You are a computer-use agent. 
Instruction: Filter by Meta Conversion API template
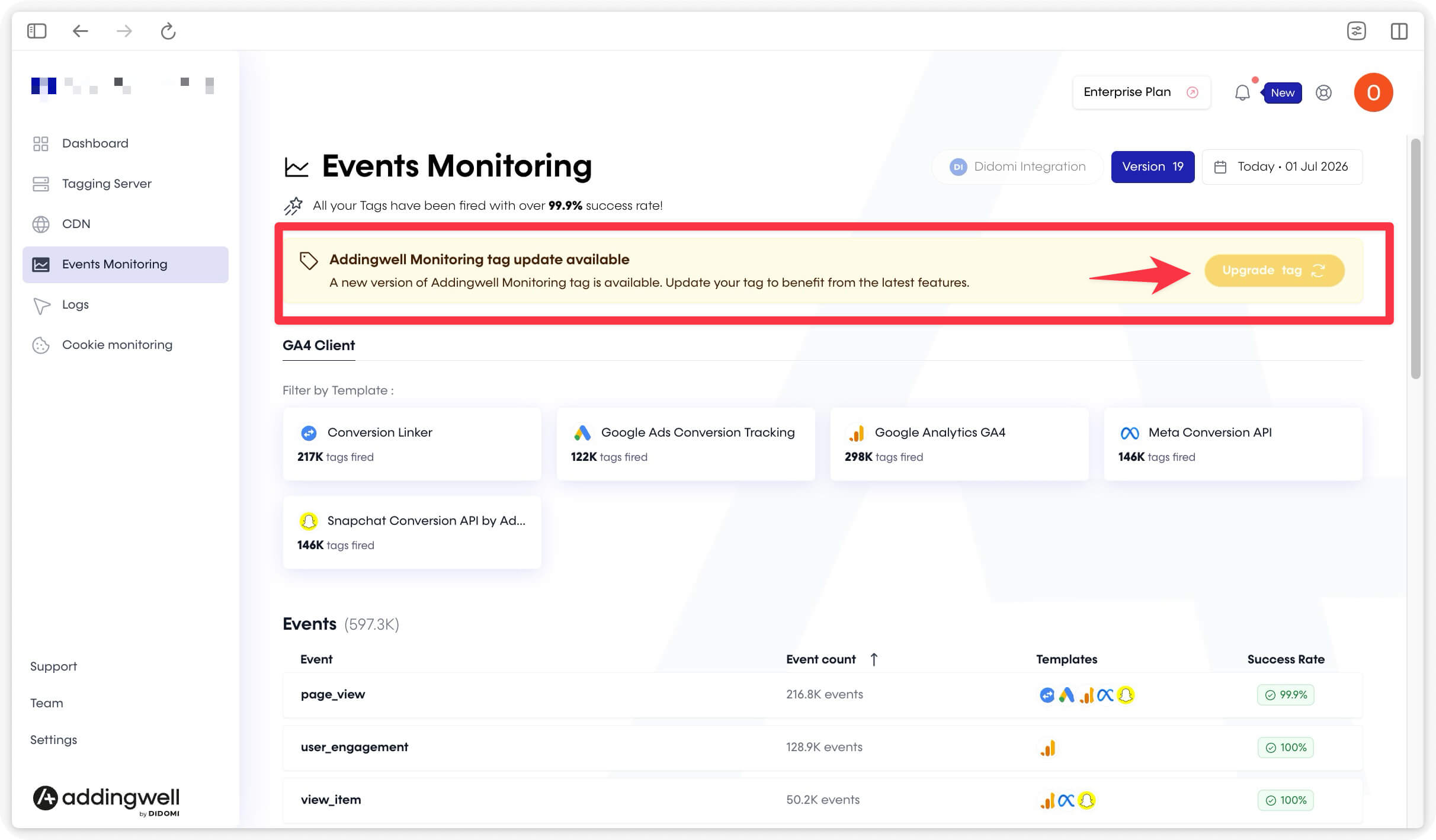[1233, 444]
